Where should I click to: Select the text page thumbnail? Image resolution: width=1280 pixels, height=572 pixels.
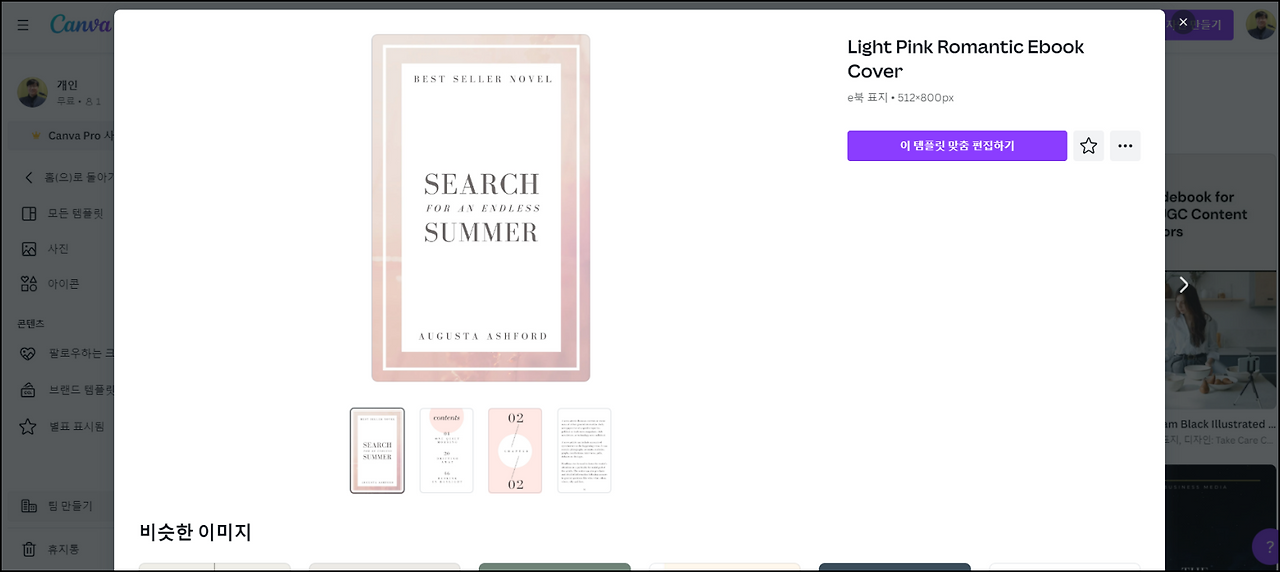(584, 450)
